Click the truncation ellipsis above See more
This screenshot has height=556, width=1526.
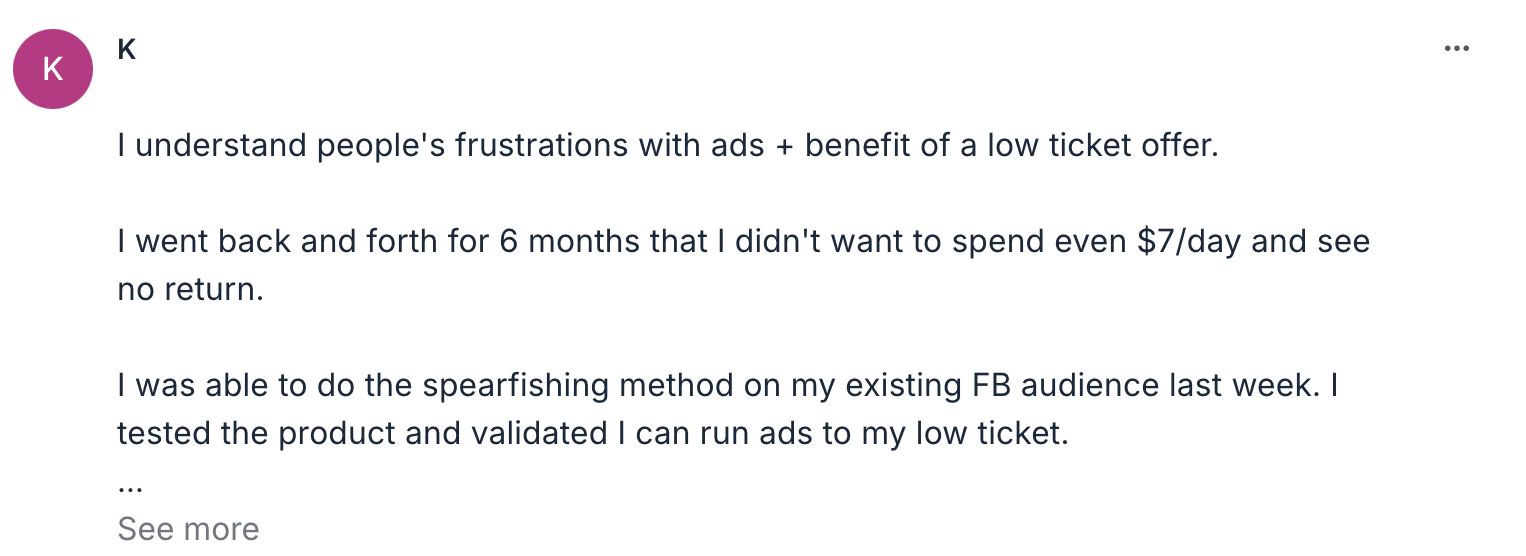[x=130, y=489]
